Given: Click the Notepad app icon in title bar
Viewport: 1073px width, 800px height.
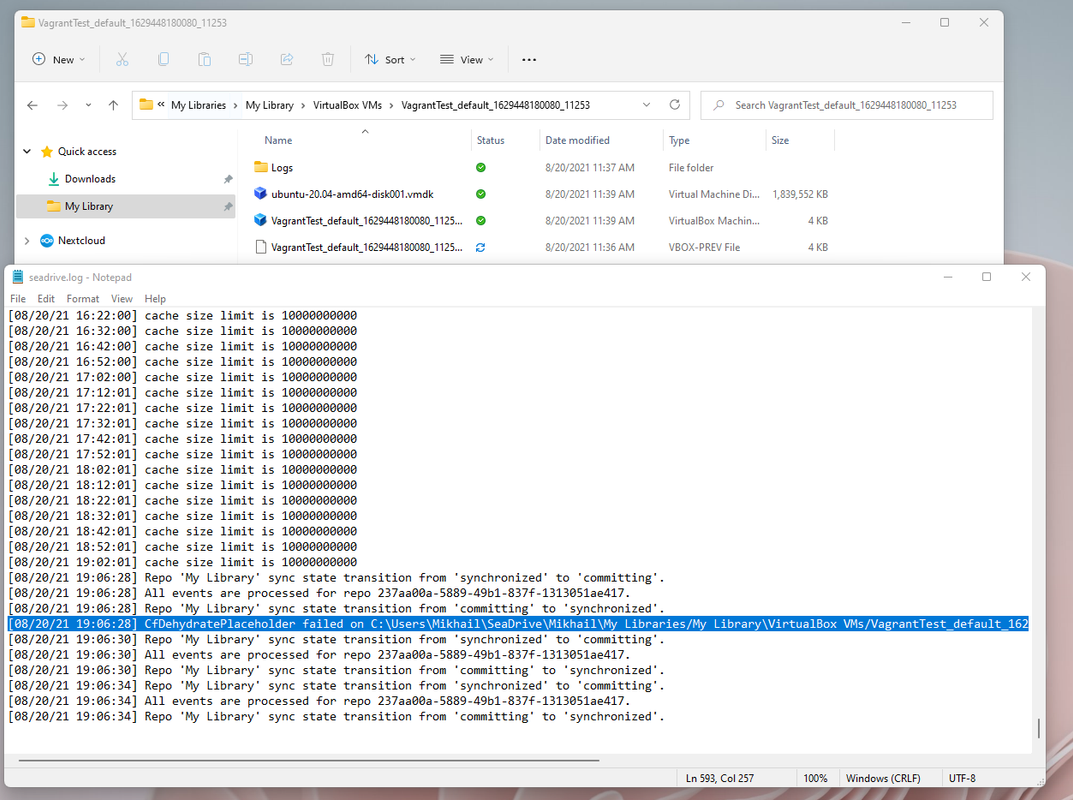Looking at the screenshot, I should [x=18, y=277].
